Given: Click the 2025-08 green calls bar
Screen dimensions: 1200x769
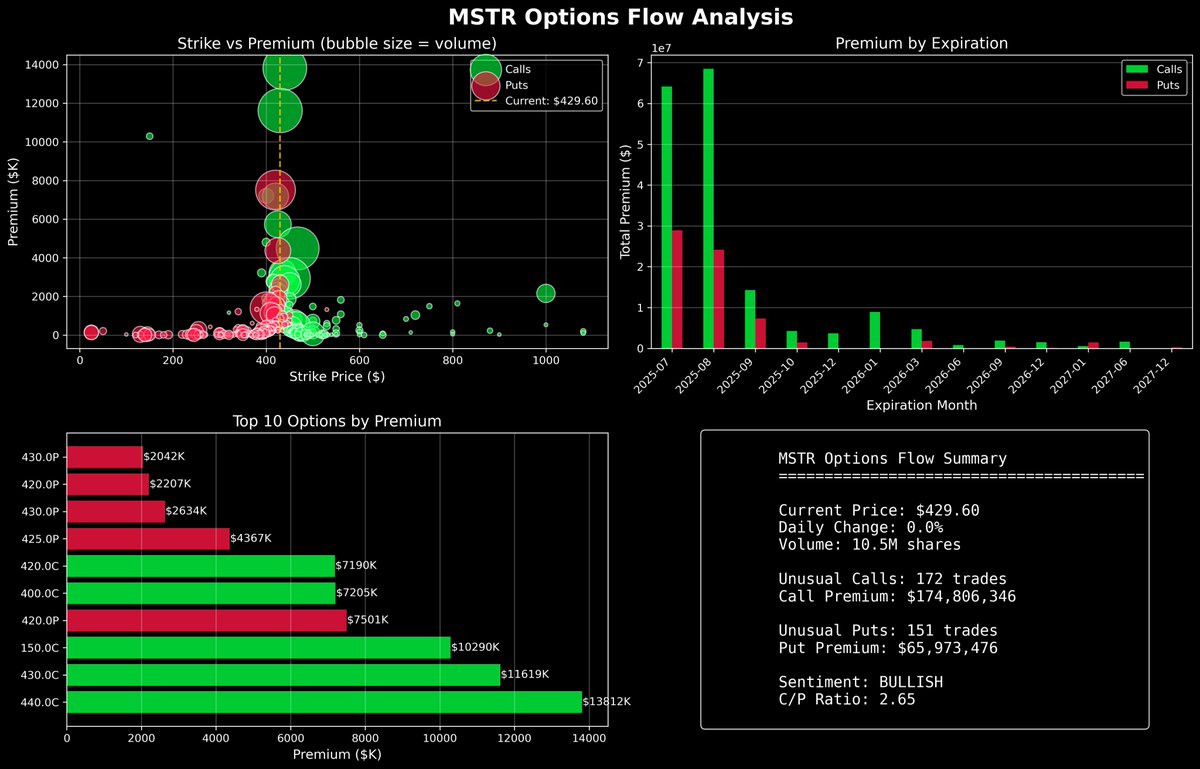Looking at the screenshot, I should (x=708, y=208).
